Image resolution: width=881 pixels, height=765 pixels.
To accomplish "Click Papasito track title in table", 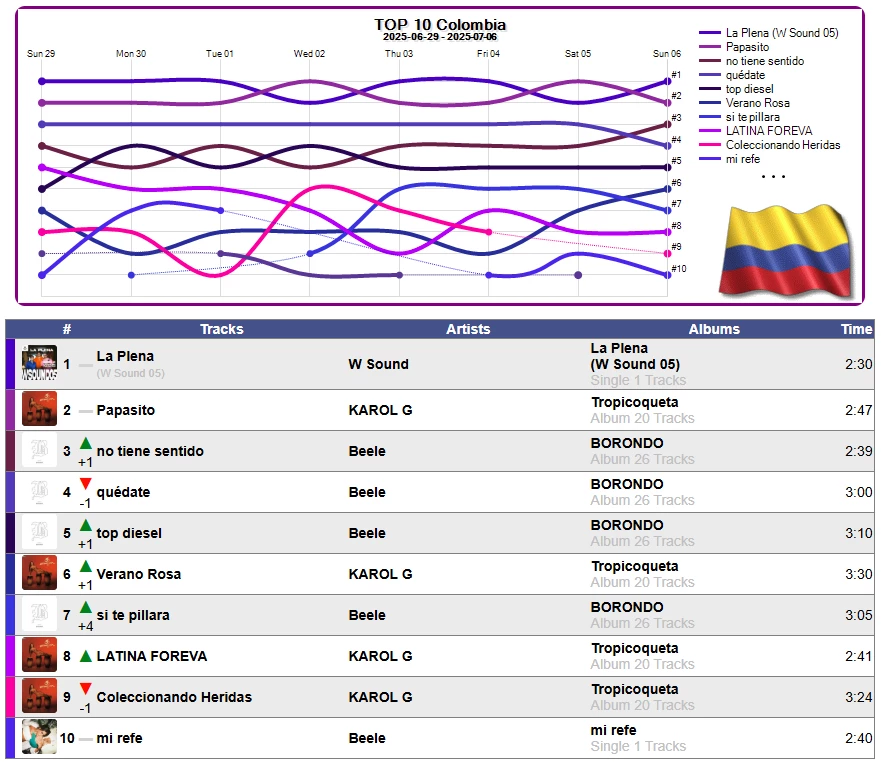I will [x=126, y=410].
